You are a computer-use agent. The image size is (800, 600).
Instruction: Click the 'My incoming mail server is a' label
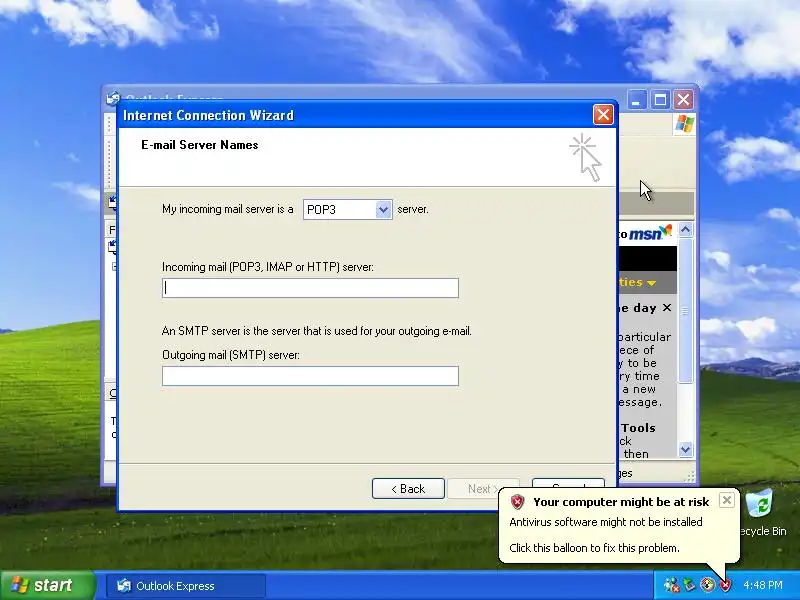228,209
